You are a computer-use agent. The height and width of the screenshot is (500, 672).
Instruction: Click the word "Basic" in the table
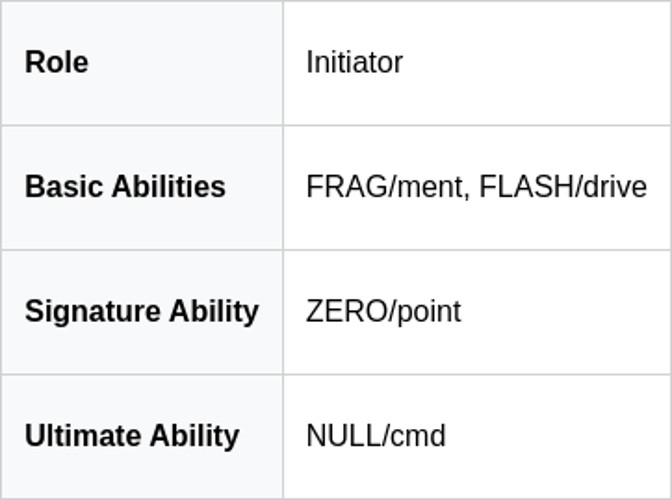pos(58,187)
